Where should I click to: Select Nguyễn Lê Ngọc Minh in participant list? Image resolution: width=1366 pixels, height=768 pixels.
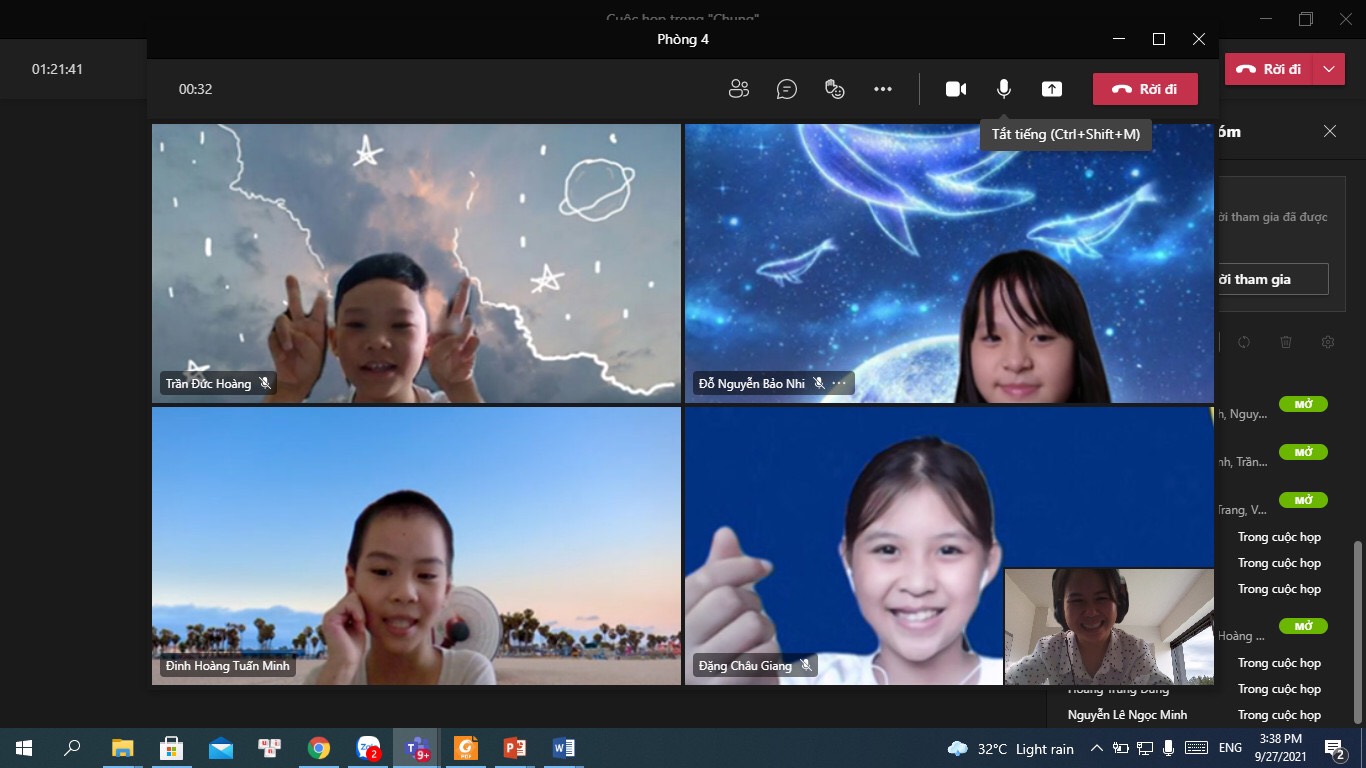pyautogui.click(x=1127, y=715)
